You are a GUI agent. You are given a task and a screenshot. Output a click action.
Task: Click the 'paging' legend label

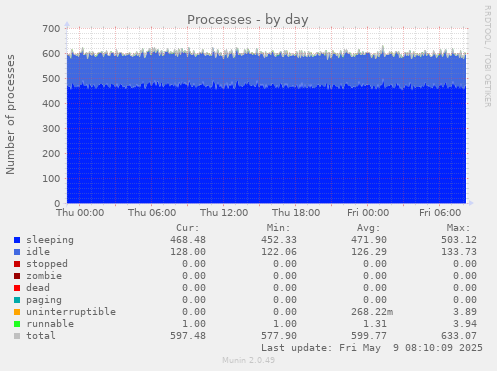(x=44, y=300)
